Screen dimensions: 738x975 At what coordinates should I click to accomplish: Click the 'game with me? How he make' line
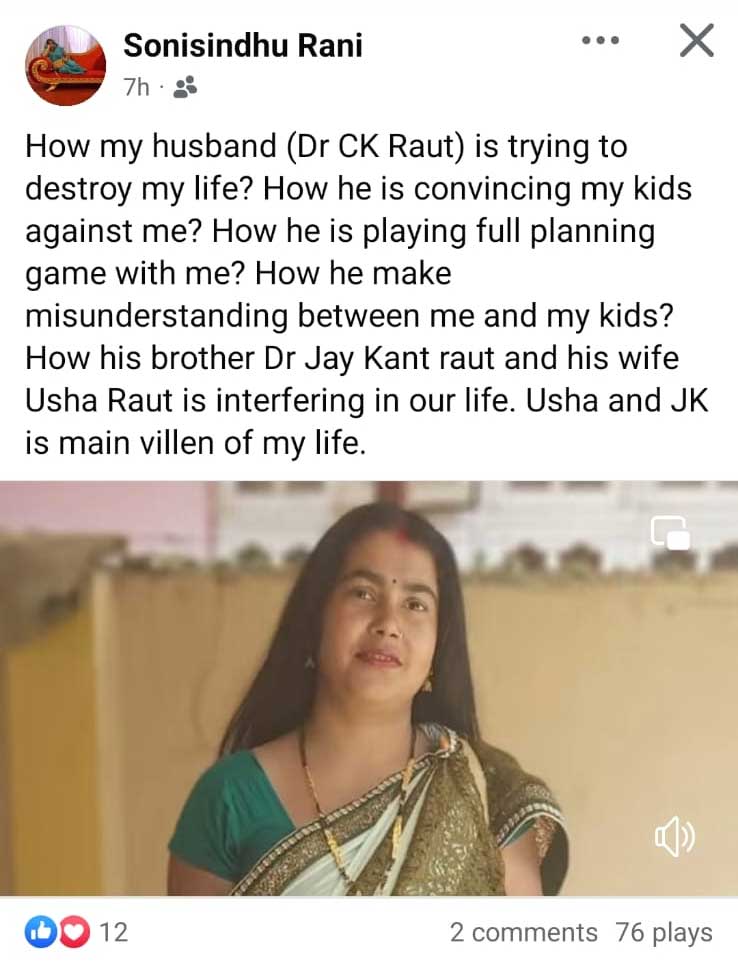coord(238,274)
